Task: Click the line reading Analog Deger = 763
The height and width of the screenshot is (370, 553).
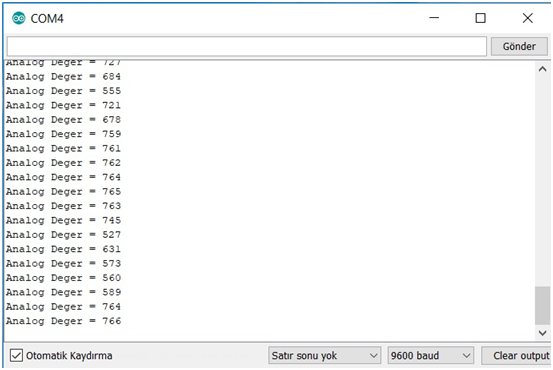Action: [63, 206]
